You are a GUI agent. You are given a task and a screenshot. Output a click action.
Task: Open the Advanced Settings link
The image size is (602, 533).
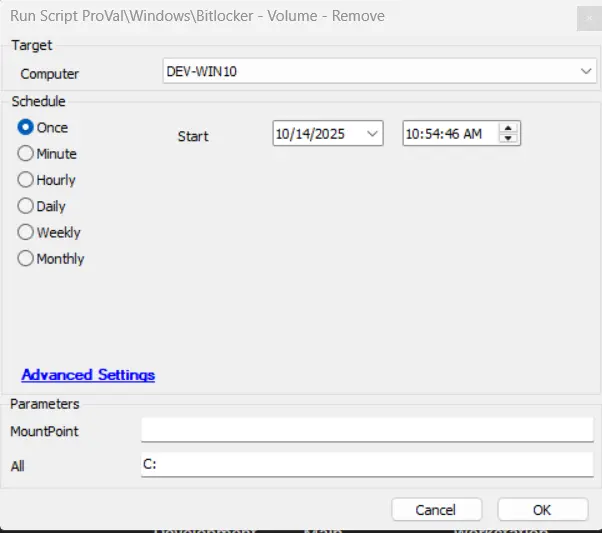(x=88, y=375)
